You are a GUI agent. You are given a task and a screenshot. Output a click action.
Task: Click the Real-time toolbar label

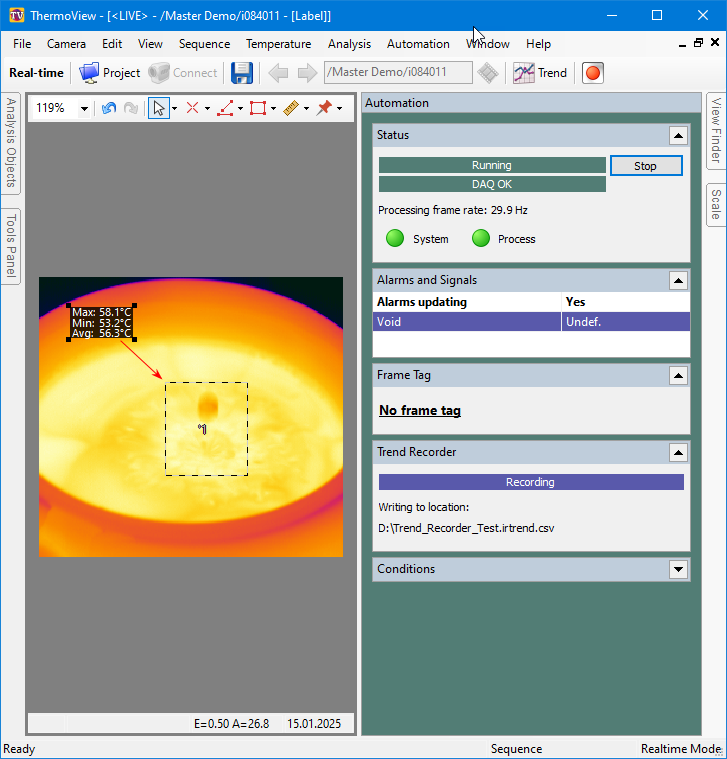click(x=36, y=73)
